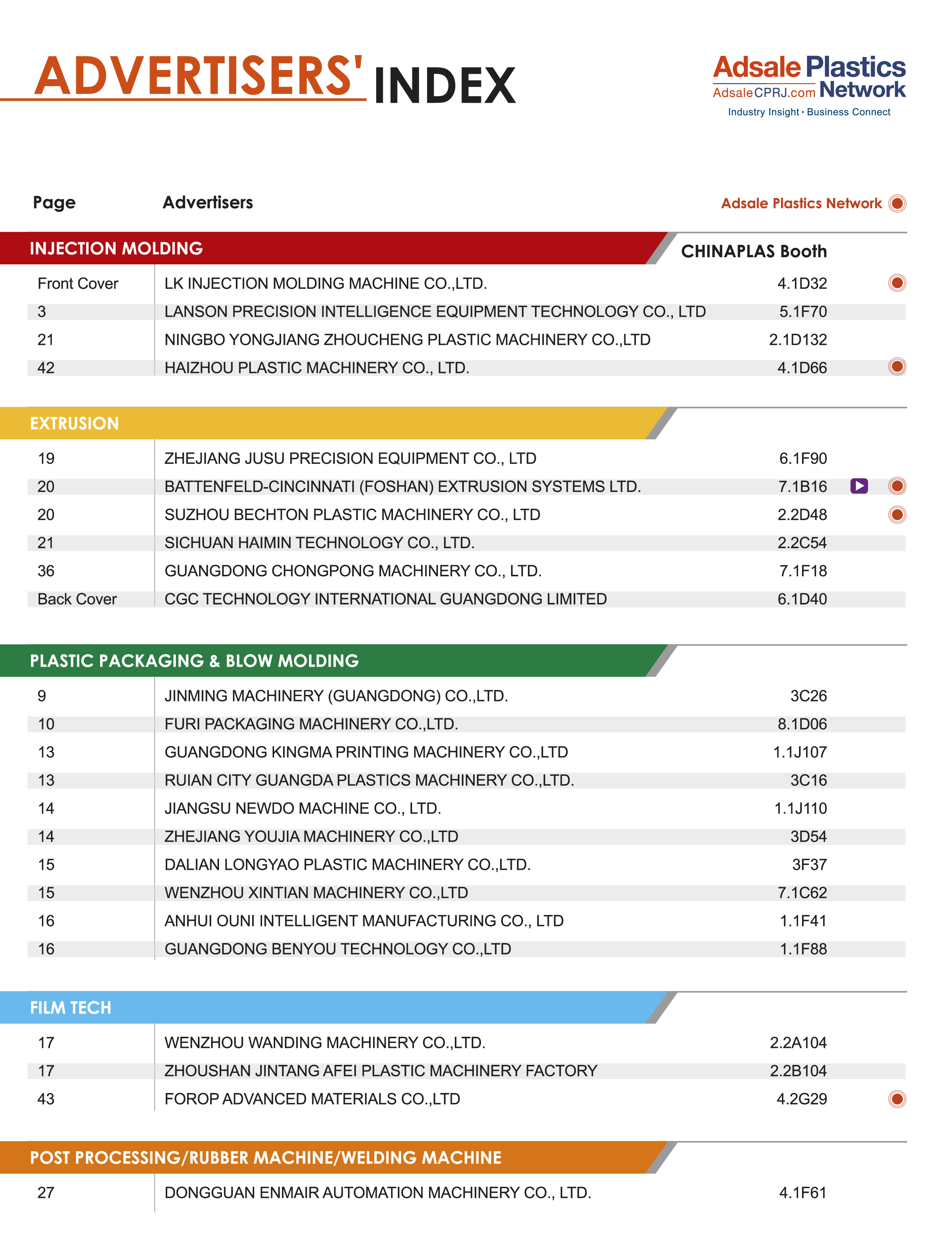
Task: Select the EXTRUSION section header
Action: tap(74, 423)
